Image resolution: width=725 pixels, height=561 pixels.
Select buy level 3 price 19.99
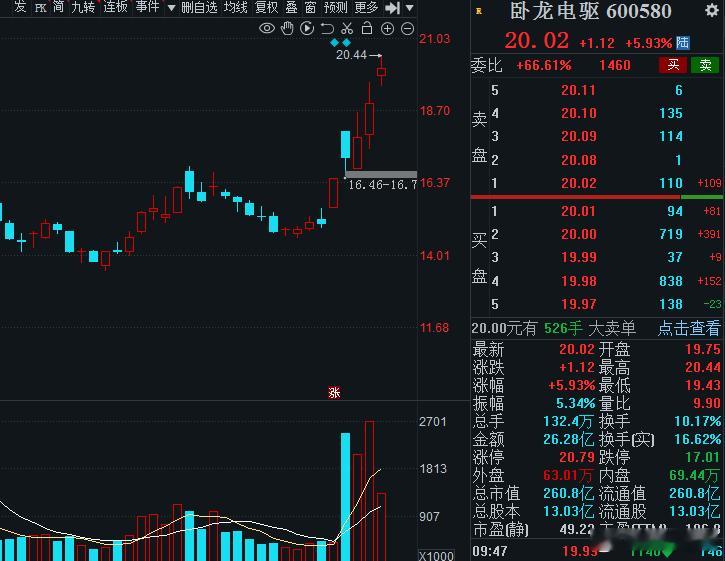[x=578, y=257]
